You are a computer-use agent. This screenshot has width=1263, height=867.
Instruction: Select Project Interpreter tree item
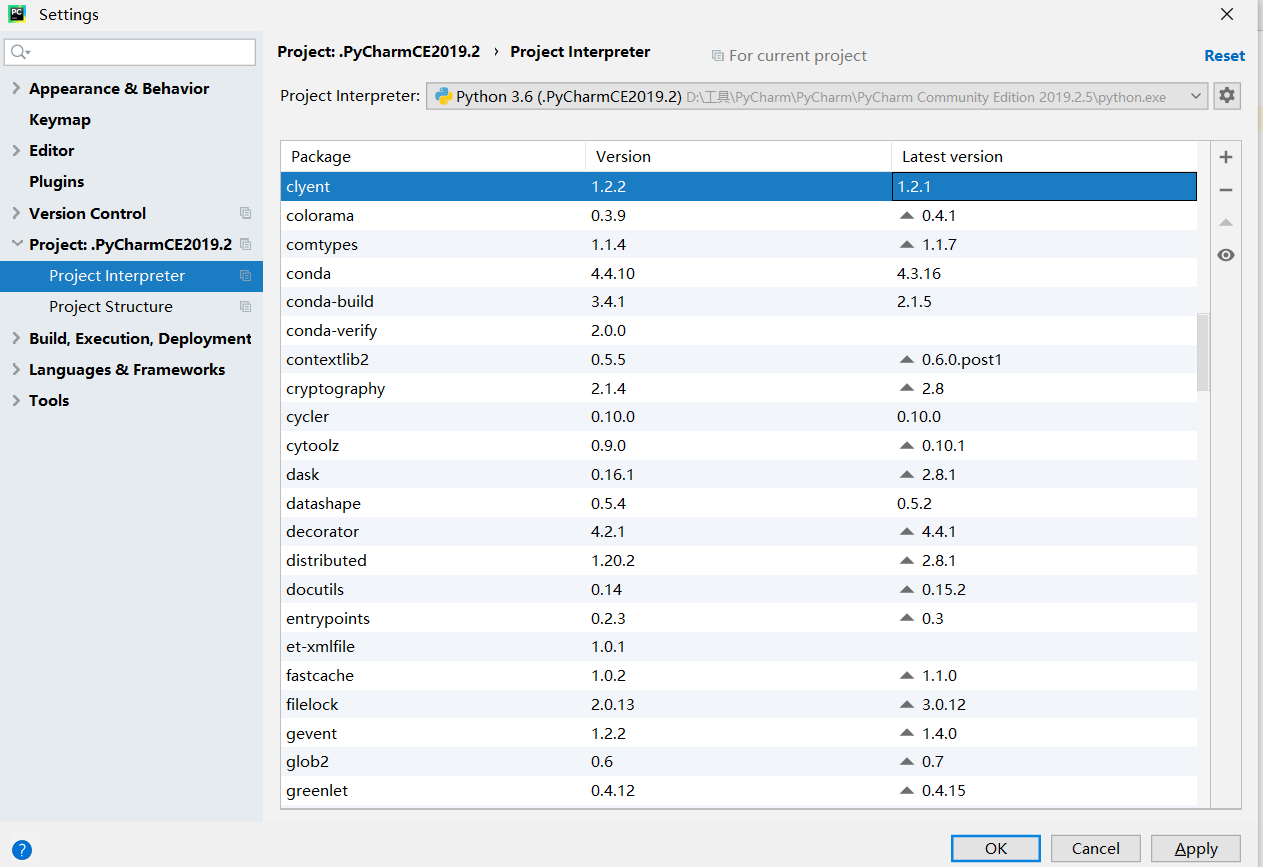131,276
